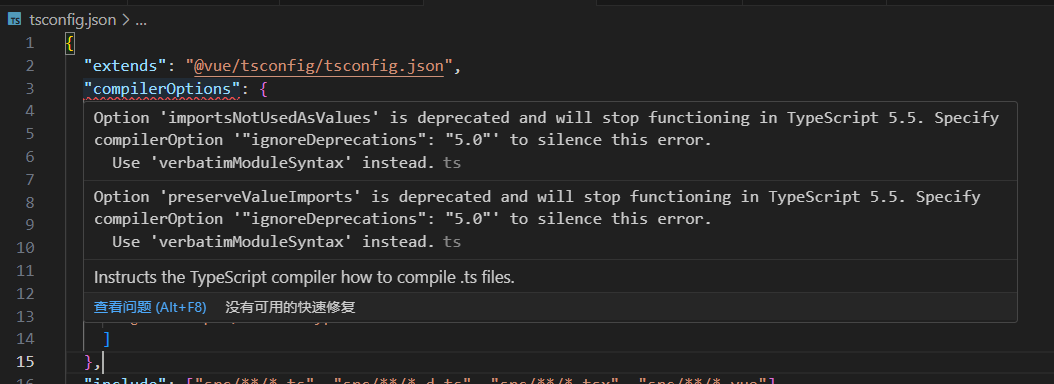Click the compilerOptions description in hover
This screenshot has height=384, width=1054.
coord(304,277)
